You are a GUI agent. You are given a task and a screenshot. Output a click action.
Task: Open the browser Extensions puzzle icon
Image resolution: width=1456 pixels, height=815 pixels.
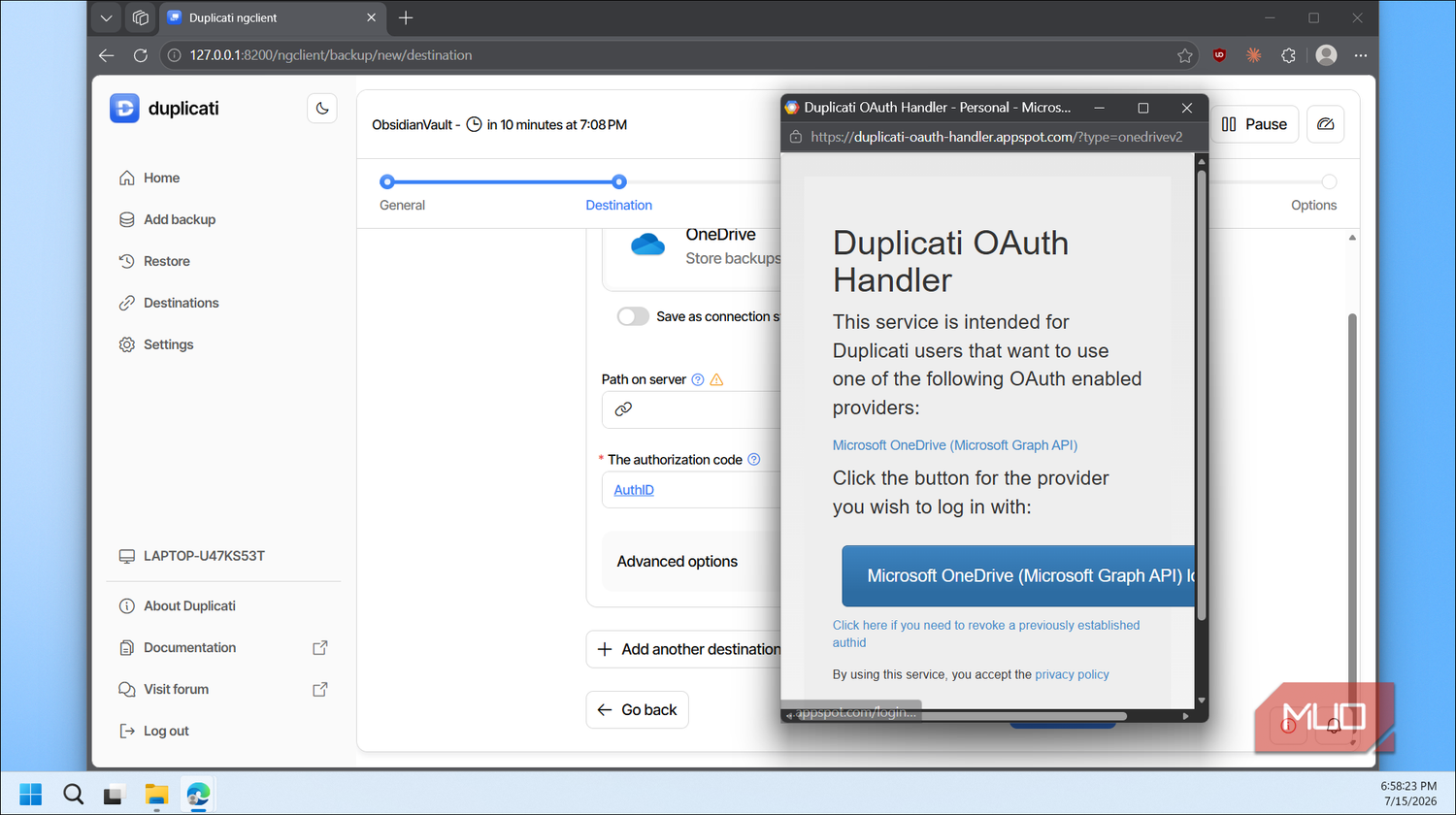pyautogui.click(x=1289, y=55)
